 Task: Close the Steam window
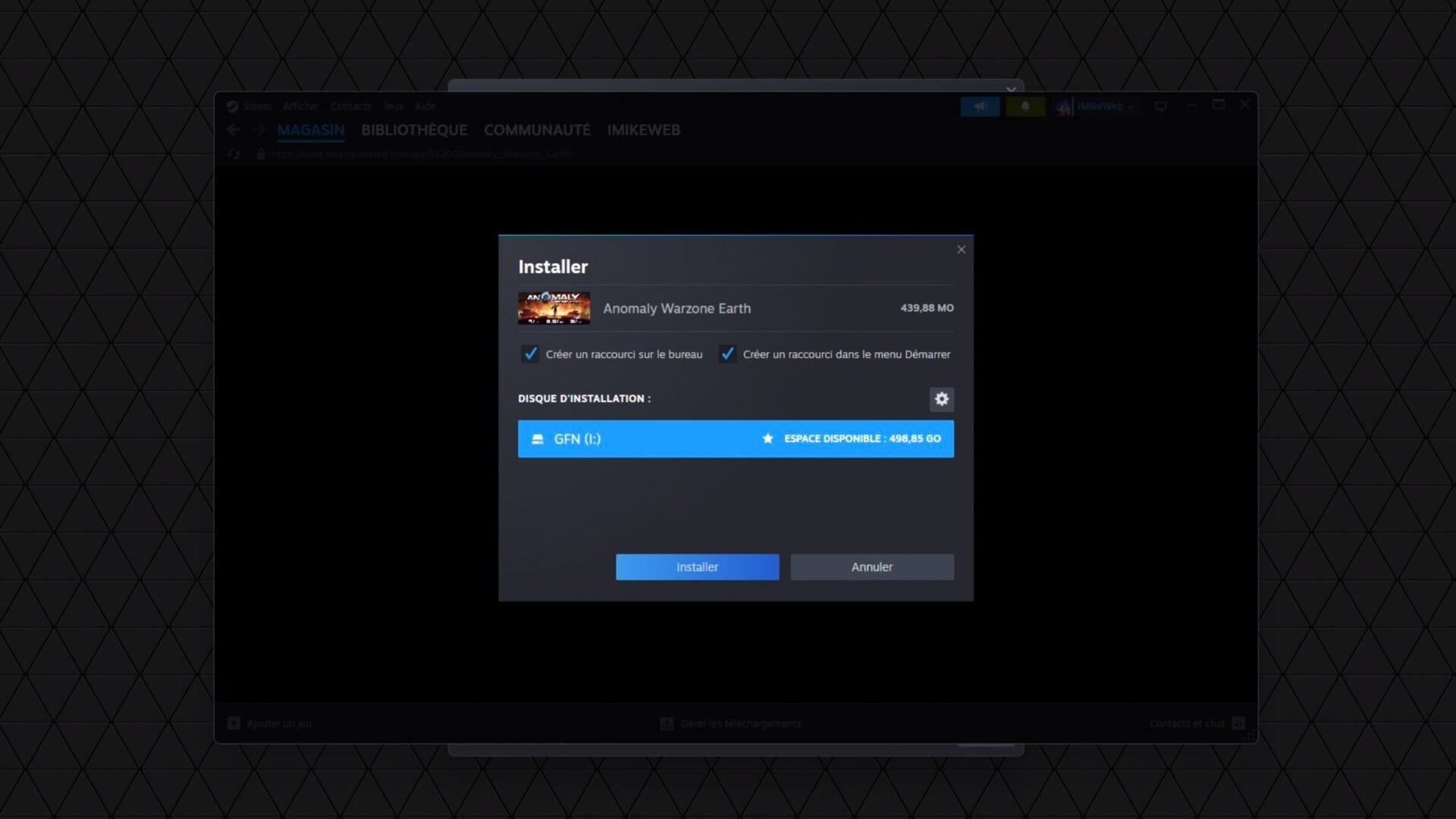[x=1244, y=105]
